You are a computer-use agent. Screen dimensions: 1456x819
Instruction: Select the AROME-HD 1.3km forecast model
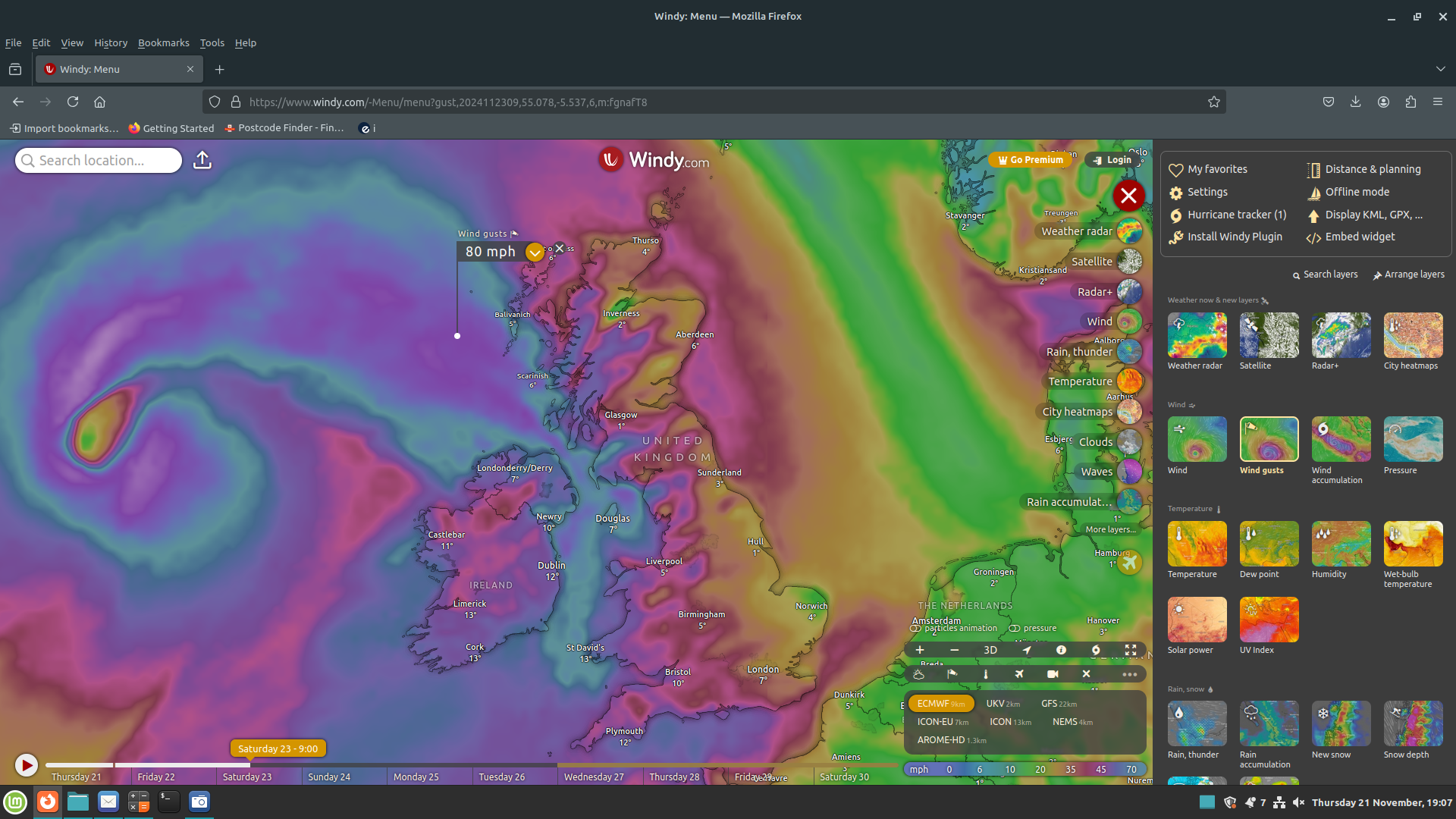pos(952,740)
